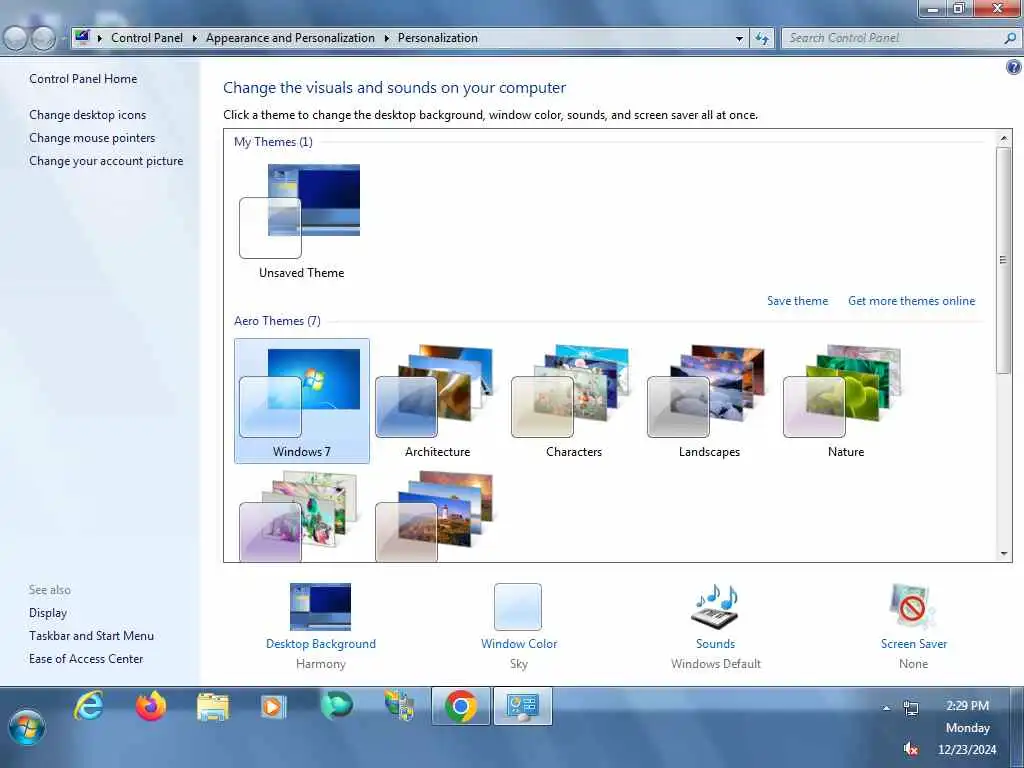Open the green round app in taskbar
The image size is (1024, 768).
[336, 706]
